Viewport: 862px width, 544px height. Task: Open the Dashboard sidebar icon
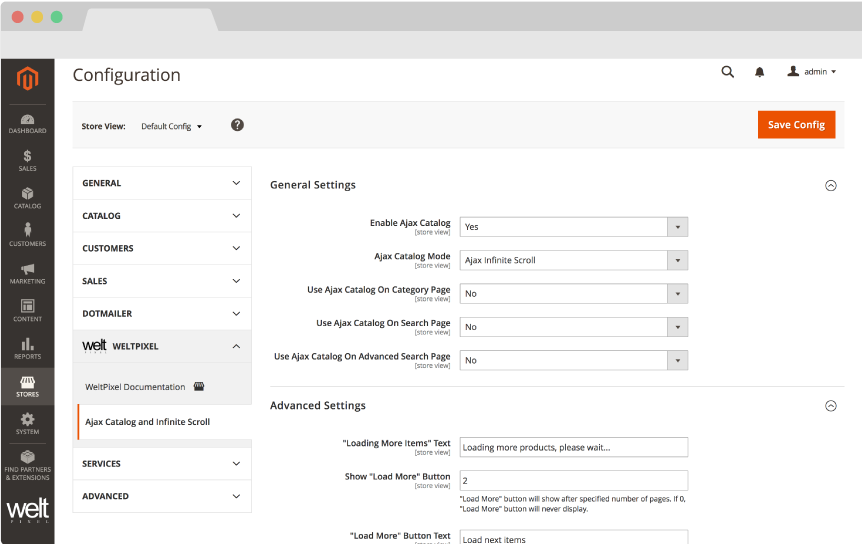[x=27, y=124]
